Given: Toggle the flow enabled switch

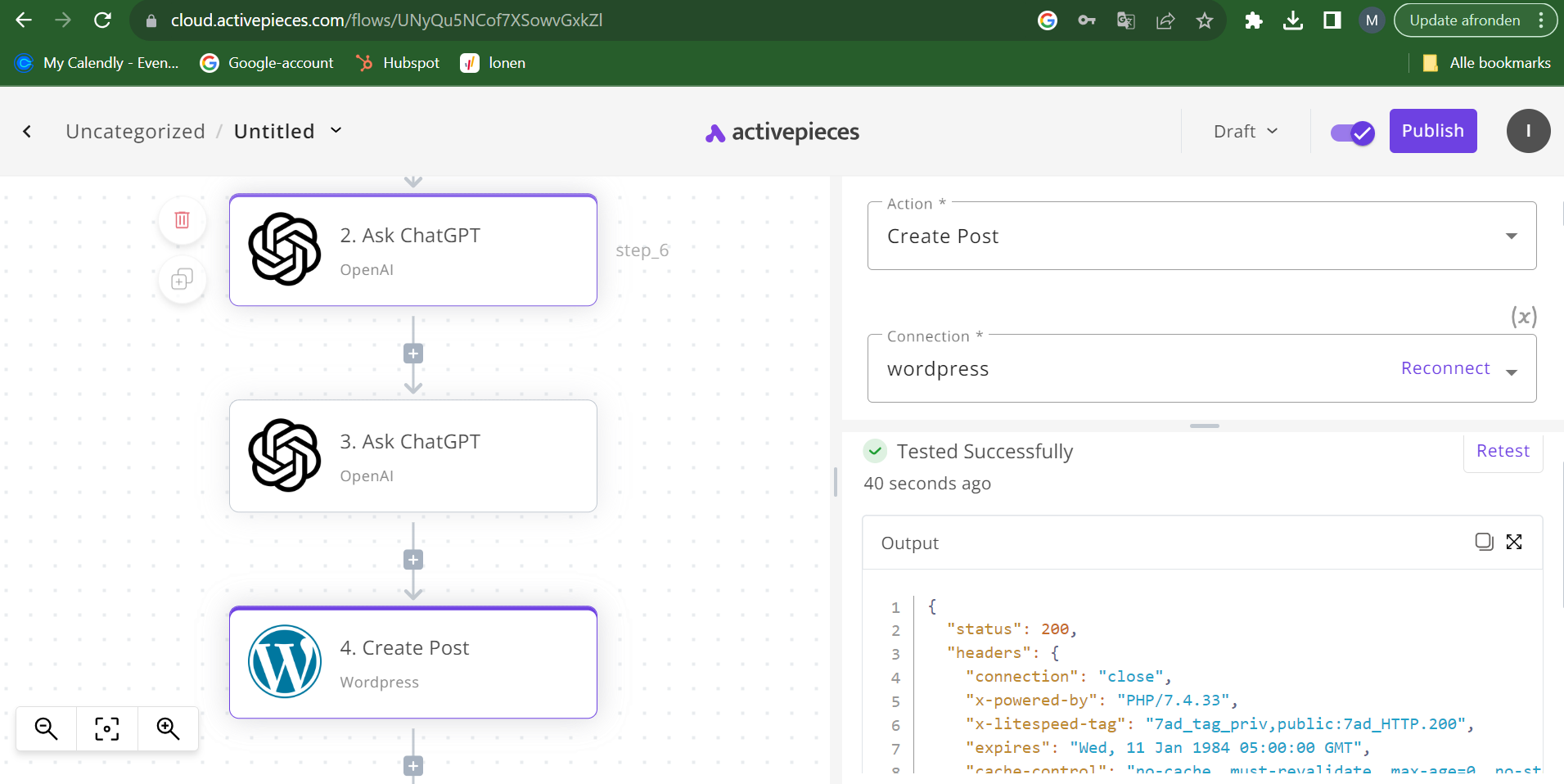Looking at the screenshot, I should pos(1352,133).
